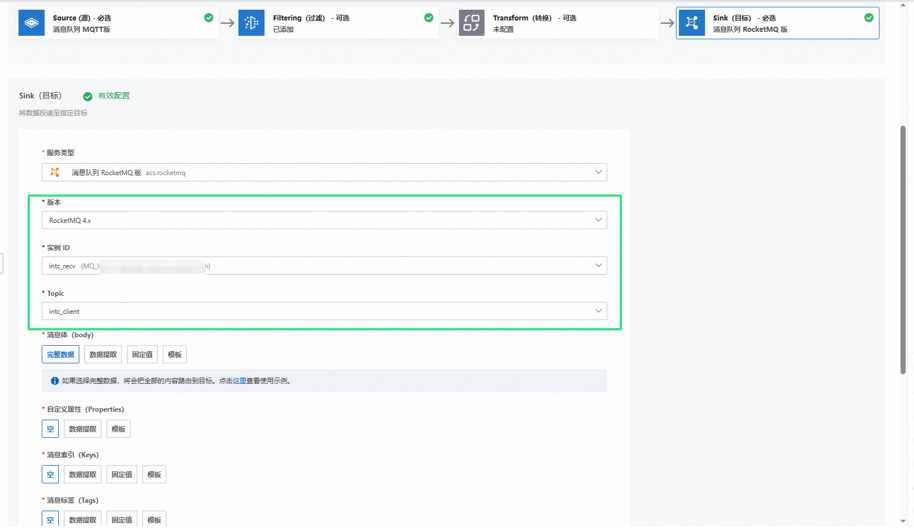Click the Sink RocketMQ step icon

click(x=691, y=23)
